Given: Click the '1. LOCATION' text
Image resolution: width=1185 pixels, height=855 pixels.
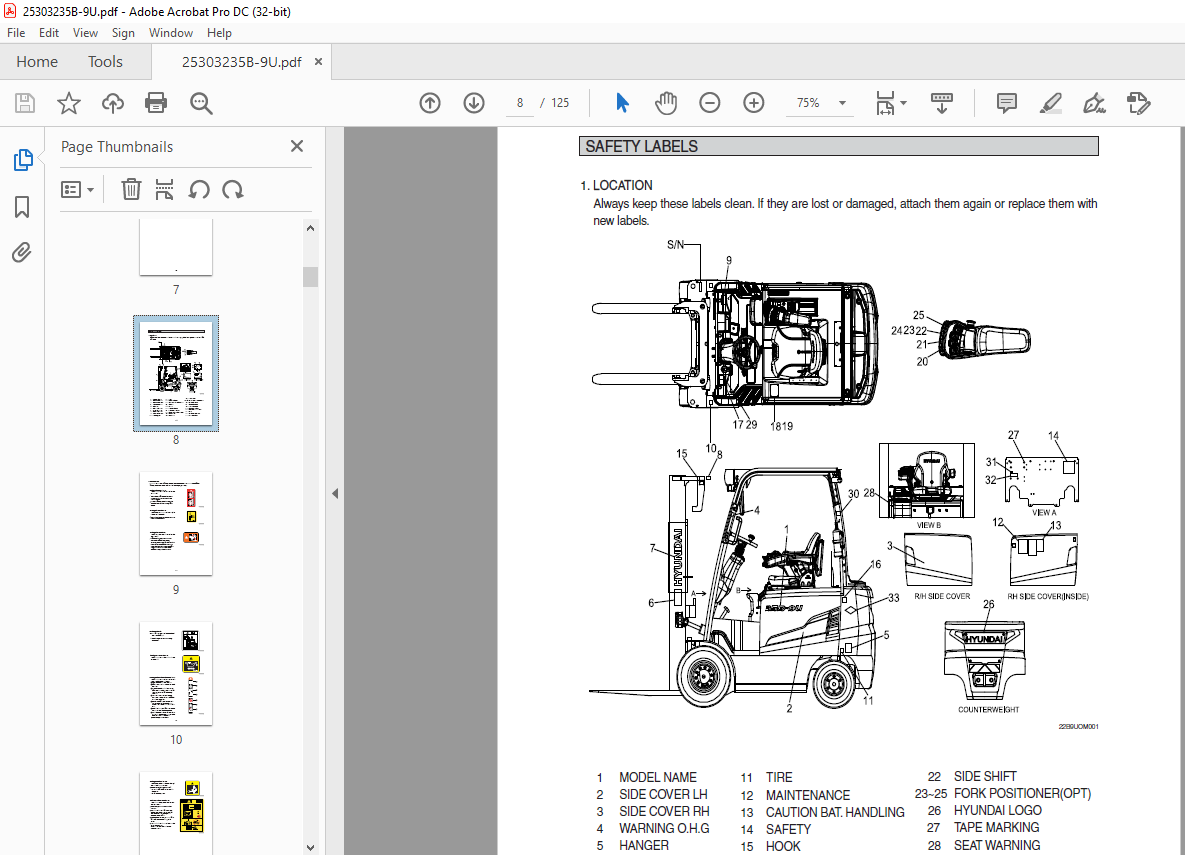Looking at the screenshot, I should click(616, 185).
